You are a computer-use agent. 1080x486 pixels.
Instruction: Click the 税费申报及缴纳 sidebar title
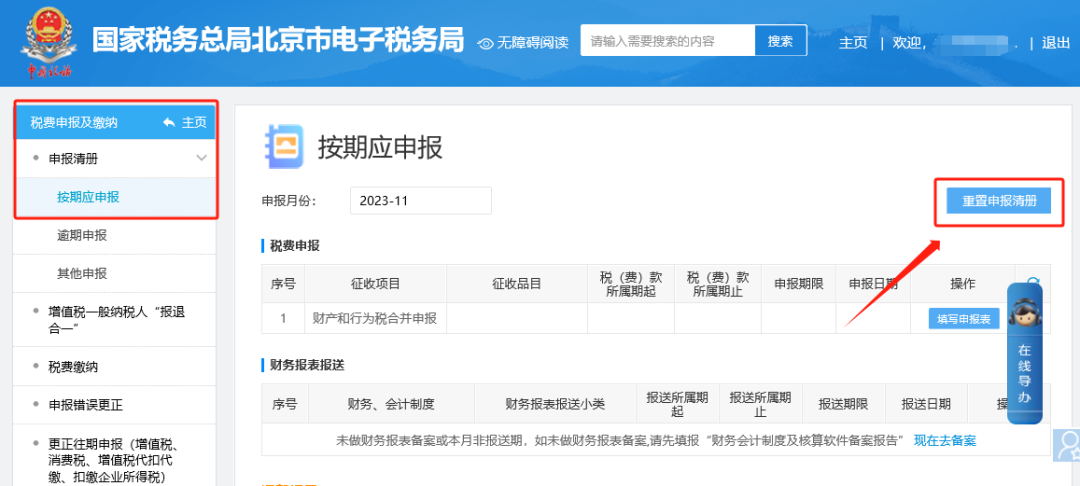point(74,123)
